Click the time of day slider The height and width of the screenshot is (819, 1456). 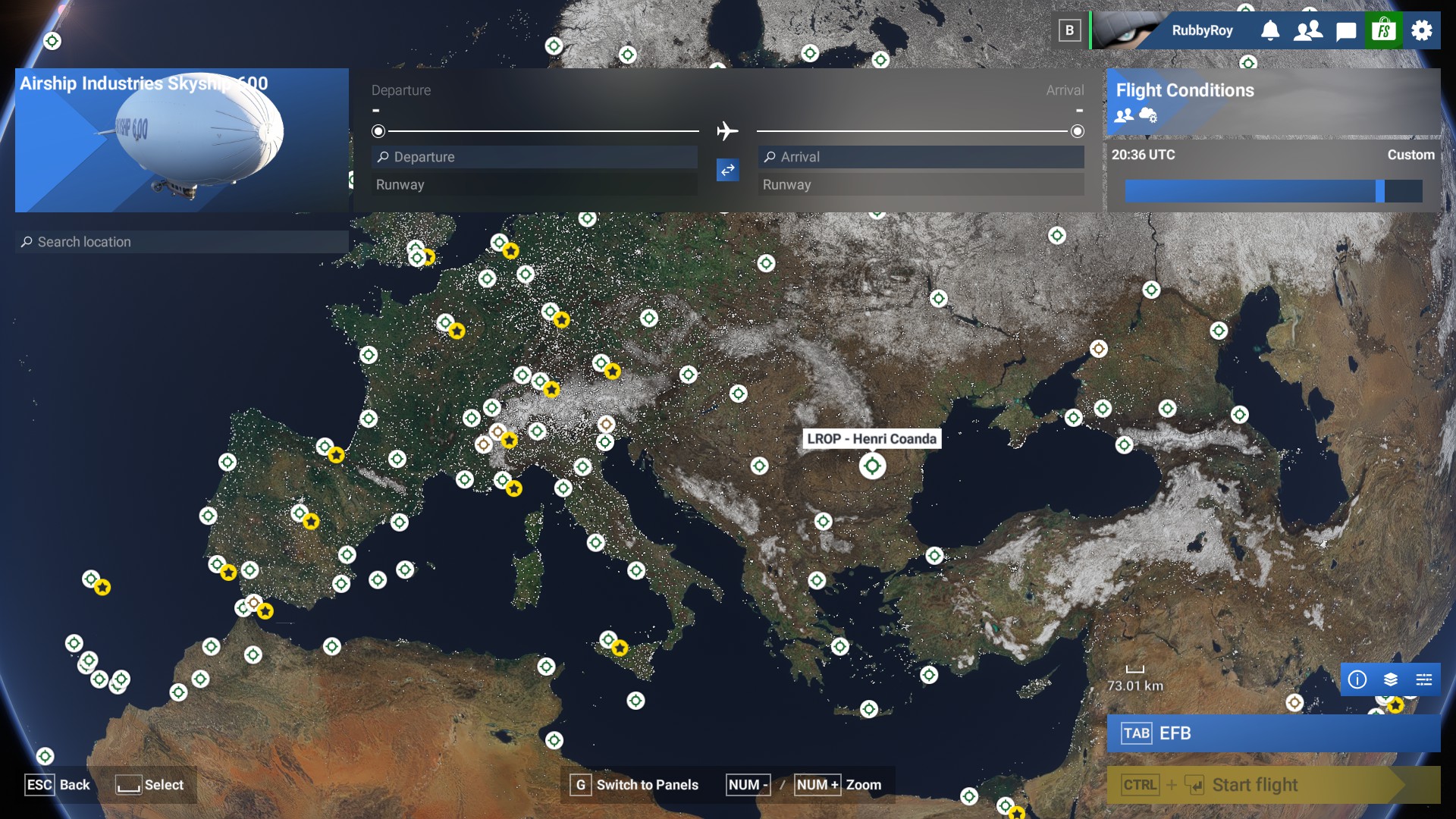(1272, 191)
